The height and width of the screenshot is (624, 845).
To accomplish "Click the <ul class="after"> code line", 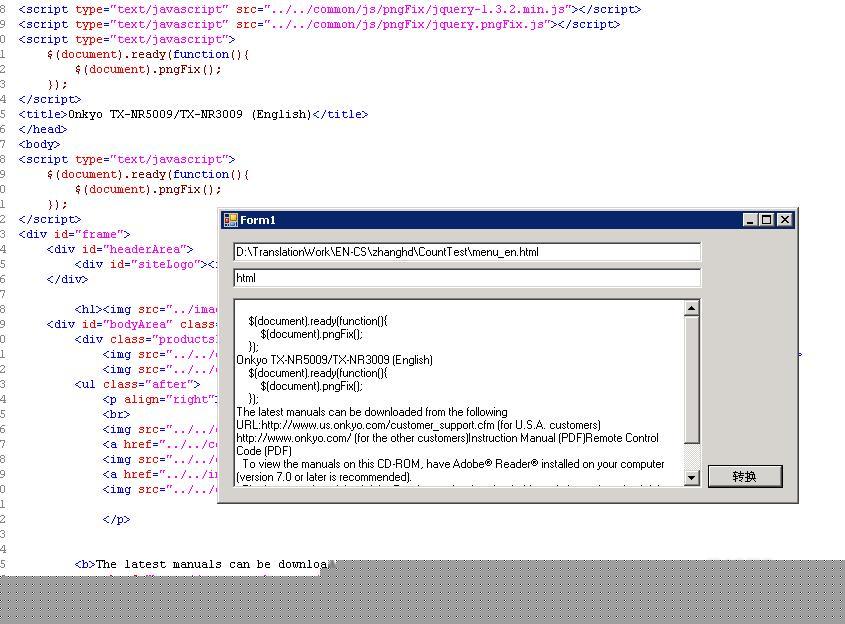I will (x=137, y=384).
